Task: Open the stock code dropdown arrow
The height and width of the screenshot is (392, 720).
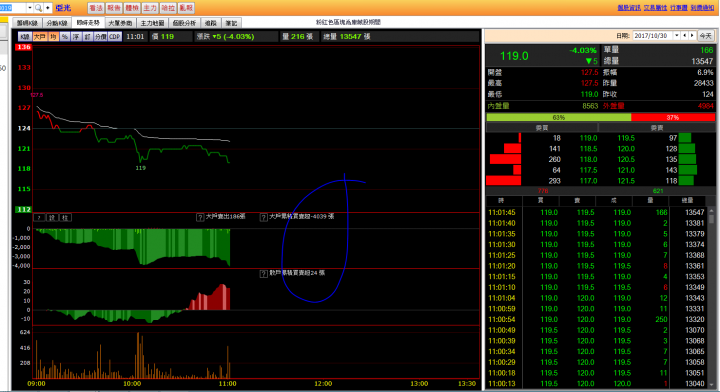Action: point(30,8)
